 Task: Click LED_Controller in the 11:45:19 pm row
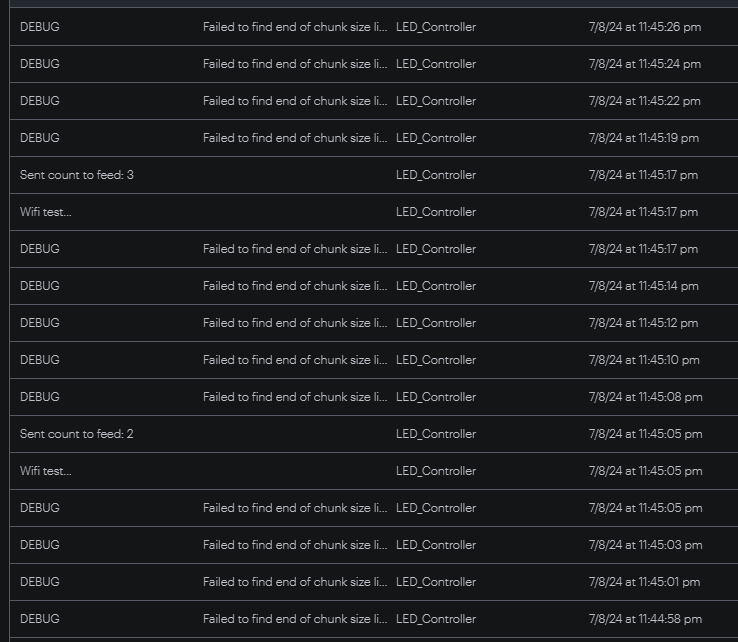436,138
